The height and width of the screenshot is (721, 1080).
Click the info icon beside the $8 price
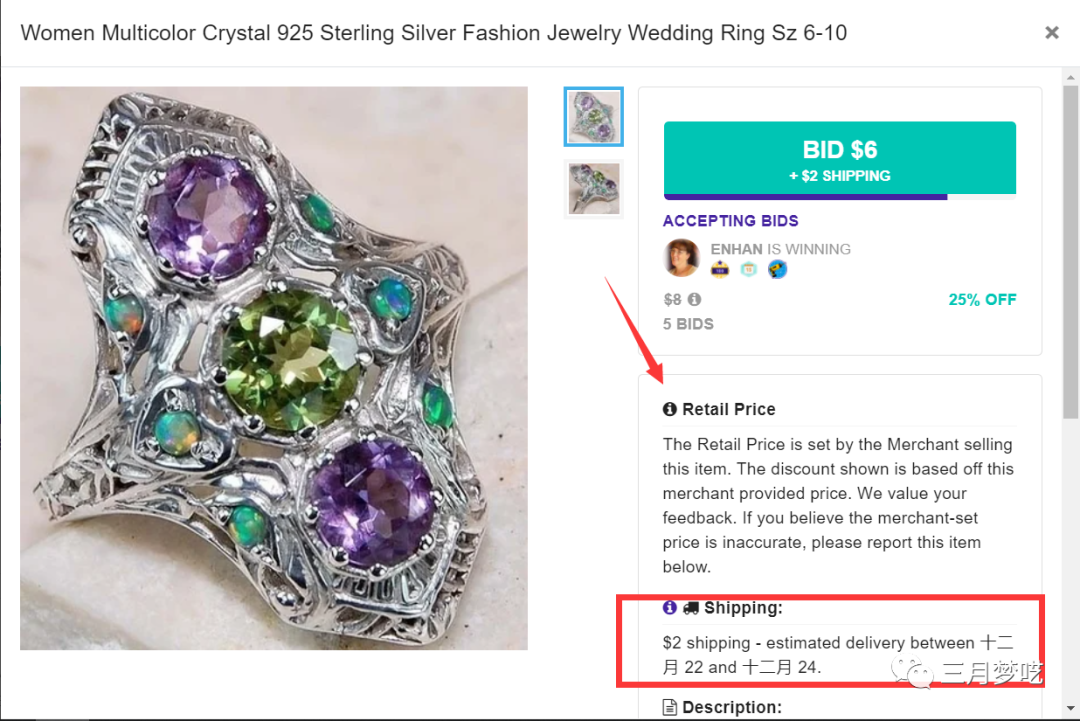694,299
